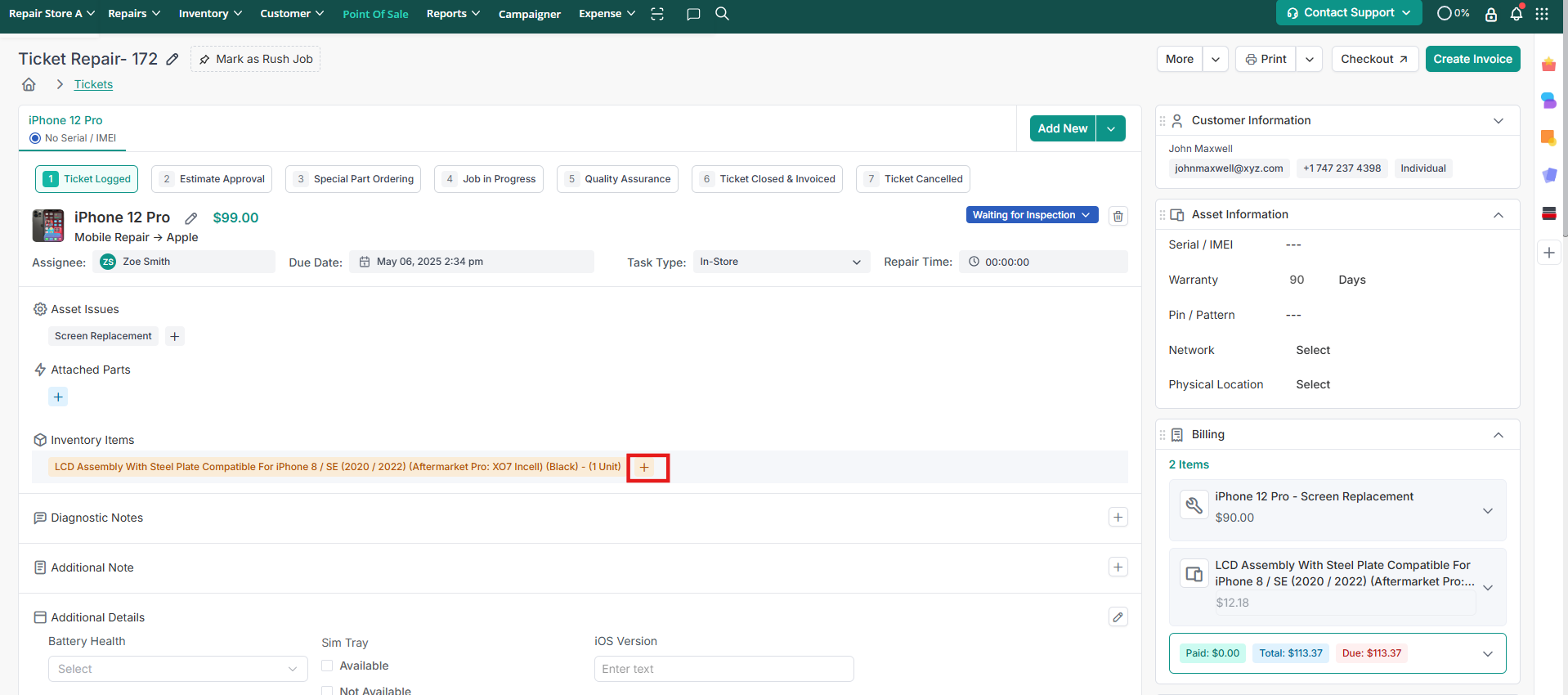The width and height of the screenshot is (1568, 695).
Task: Open the notifications bell
Action: (1516, 14)
